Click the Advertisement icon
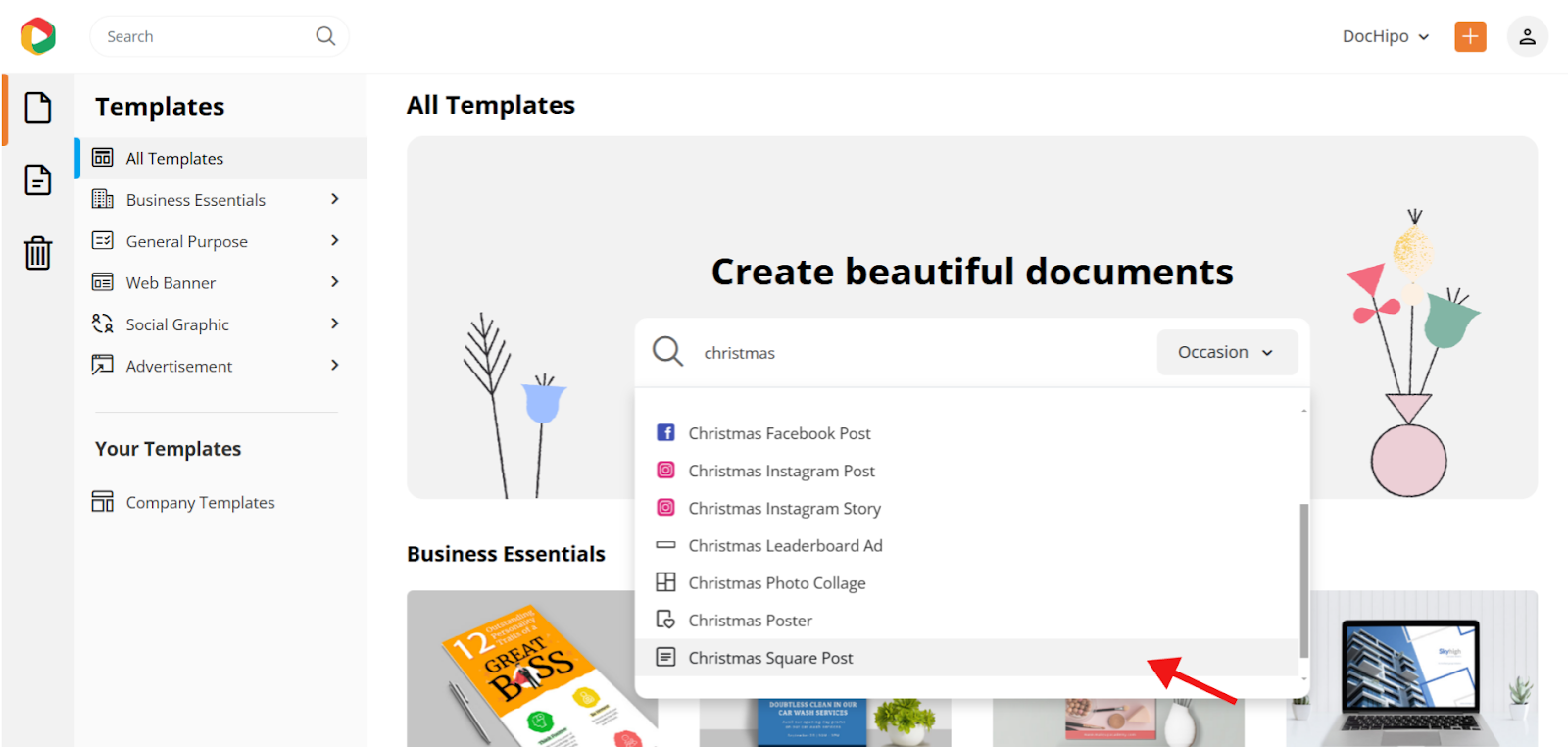This screenshot has height=747, width=1568. click(x=103, y=365)
